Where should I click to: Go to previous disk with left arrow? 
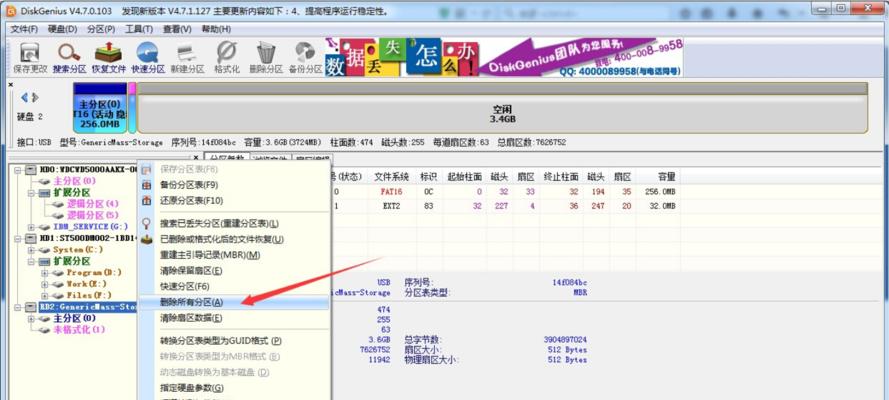(x=24, y=97)
